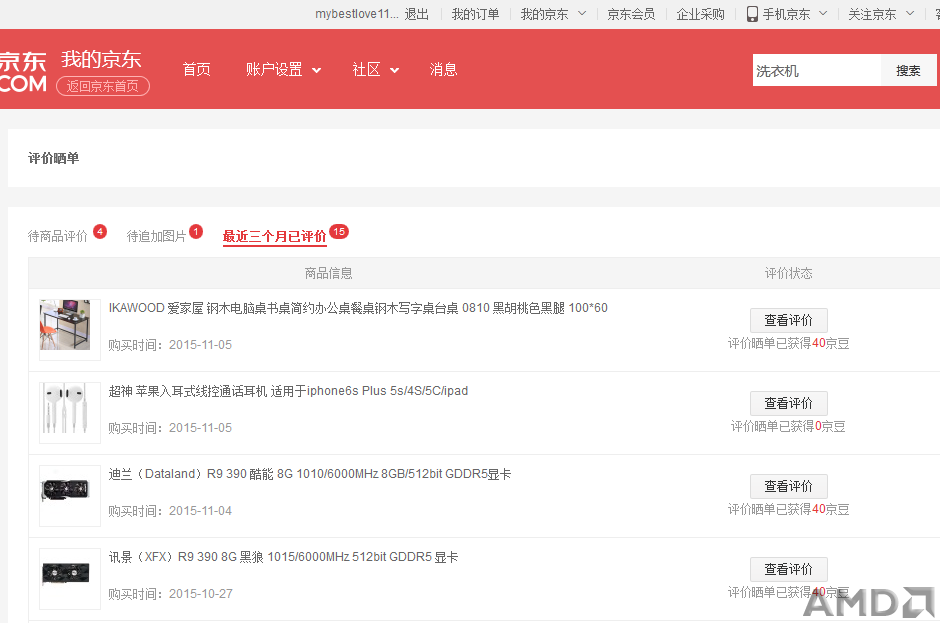This screenshot has height=623, width=940.
Task: Open the 京东会员 link
Action: click(631, 14)
